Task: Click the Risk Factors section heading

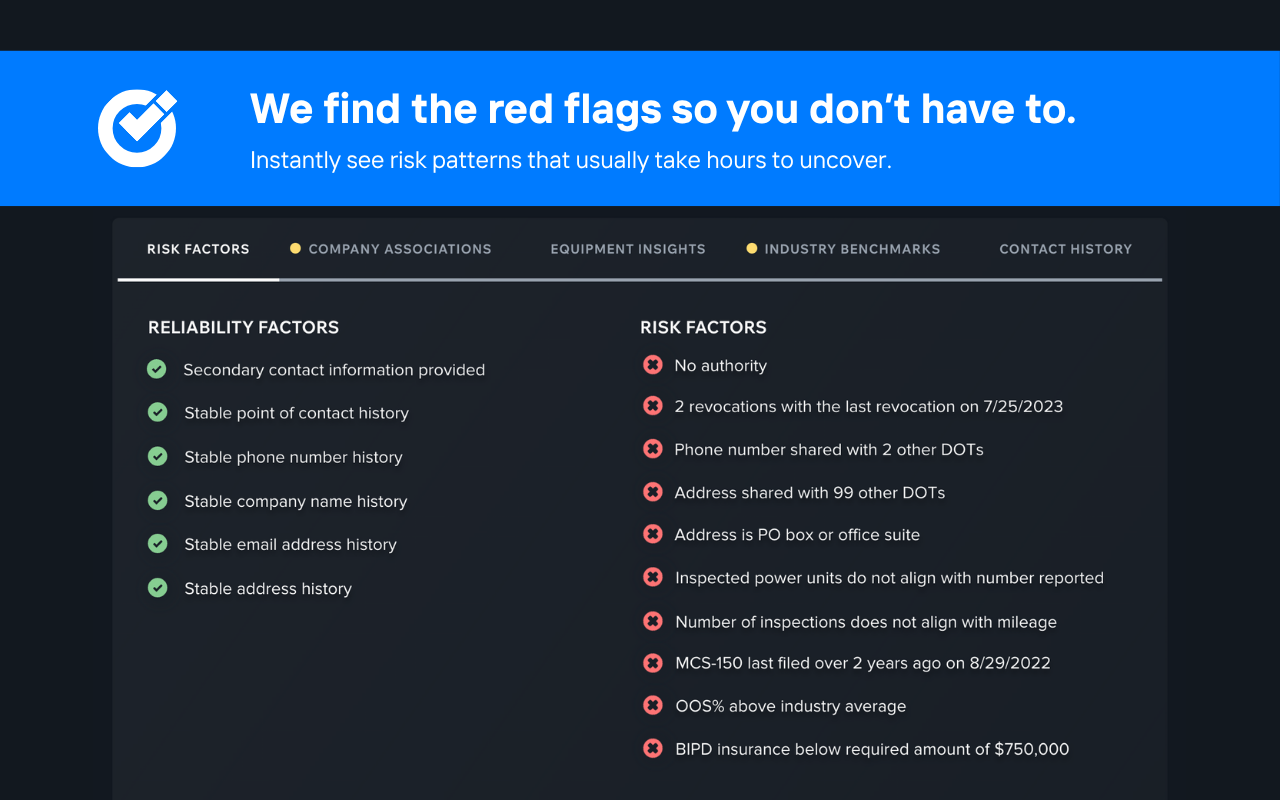Action: 703,327
